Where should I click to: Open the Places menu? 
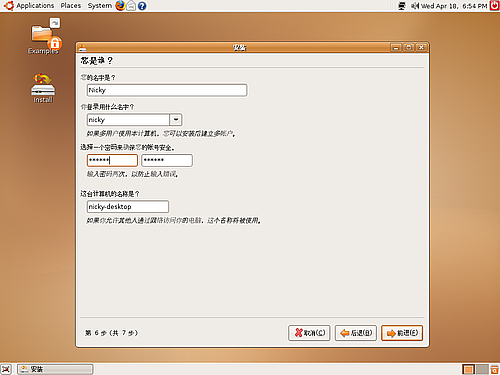click(71, 6)
